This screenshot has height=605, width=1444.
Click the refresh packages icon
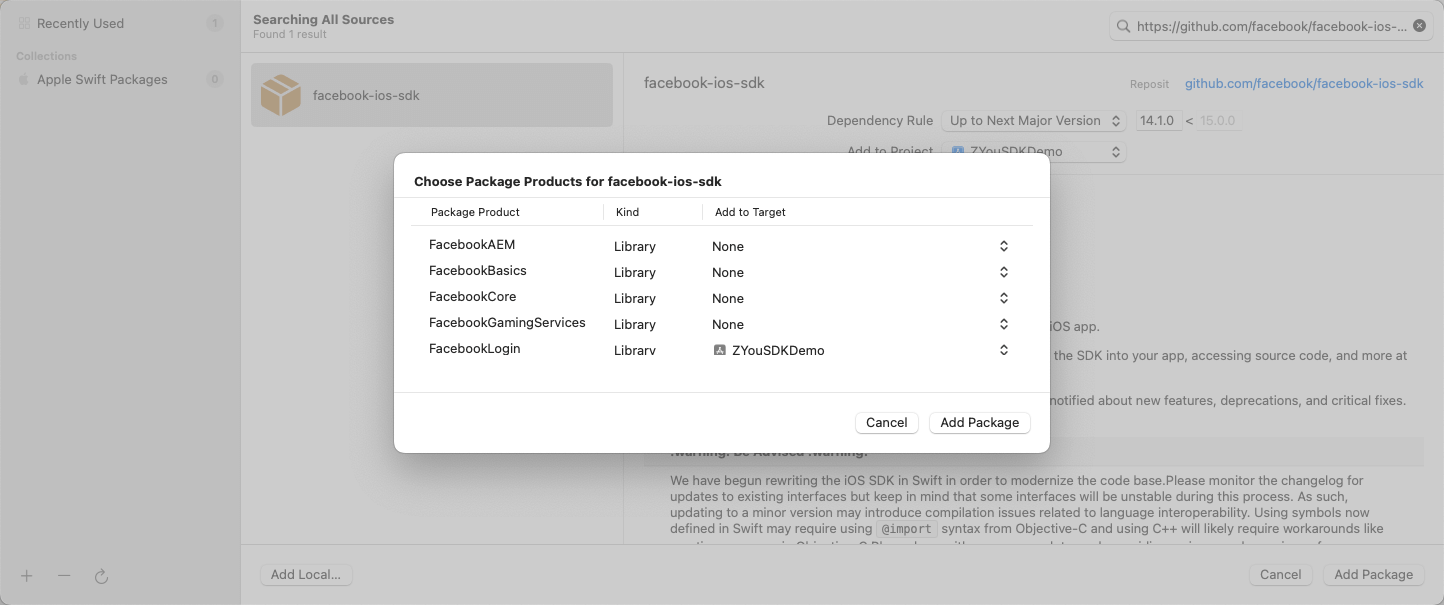(101, 576)
